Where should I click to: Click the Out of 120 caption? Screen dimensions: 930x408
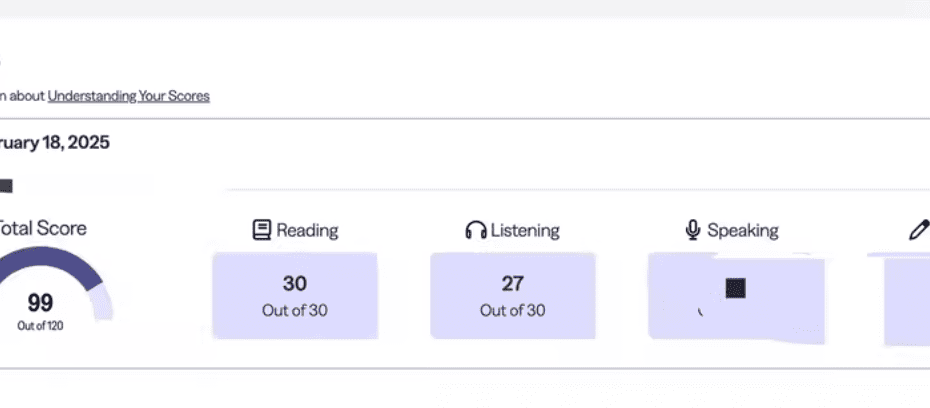(x=40, y=326)
